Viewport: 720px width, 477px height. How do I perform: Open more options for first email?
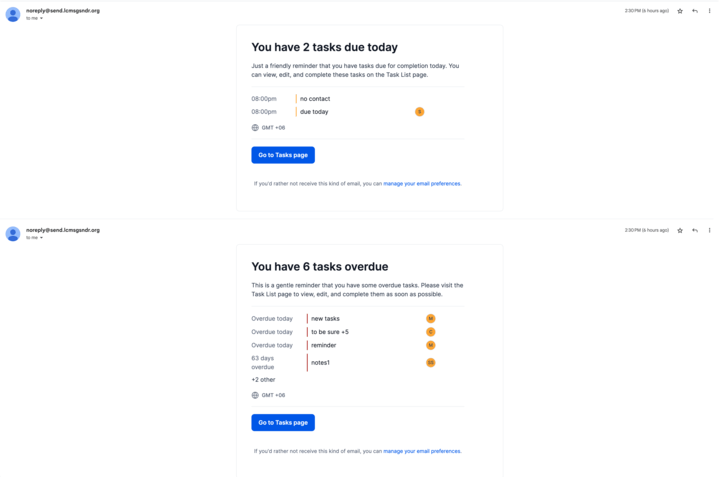[709, 11]
